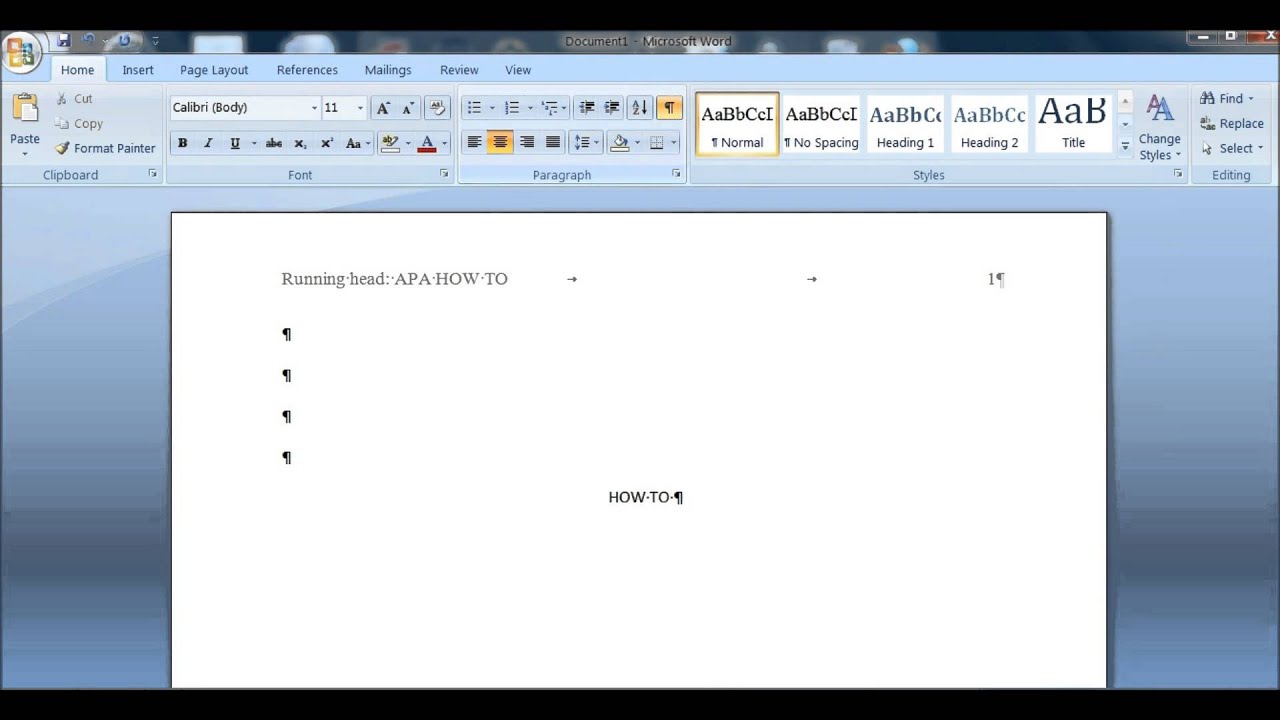Apply paragraph shading color
This screenshot has width=1280, height=720.
click(619, 143)
